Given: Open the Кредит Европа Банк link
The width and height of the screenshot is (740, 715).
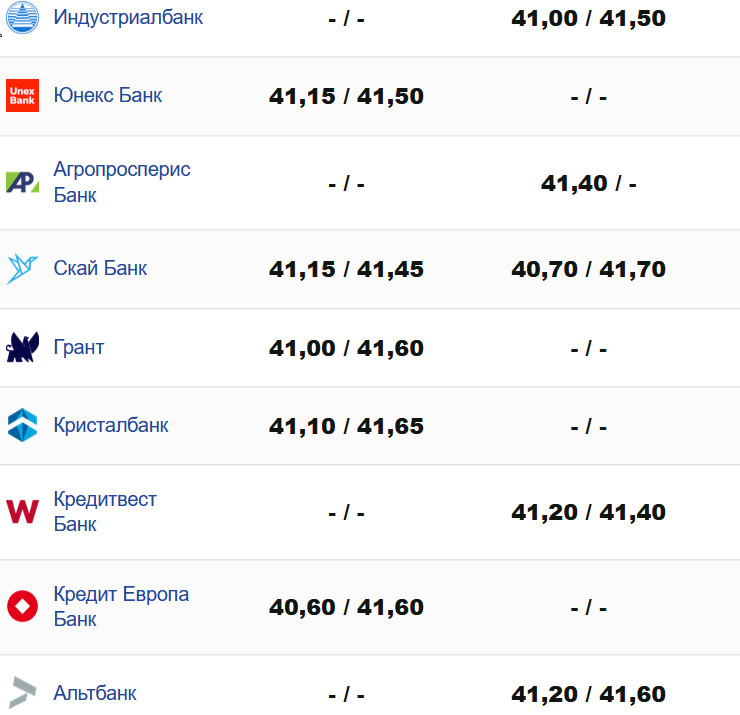Looking at the screenshot, I should tap(121, 606).
